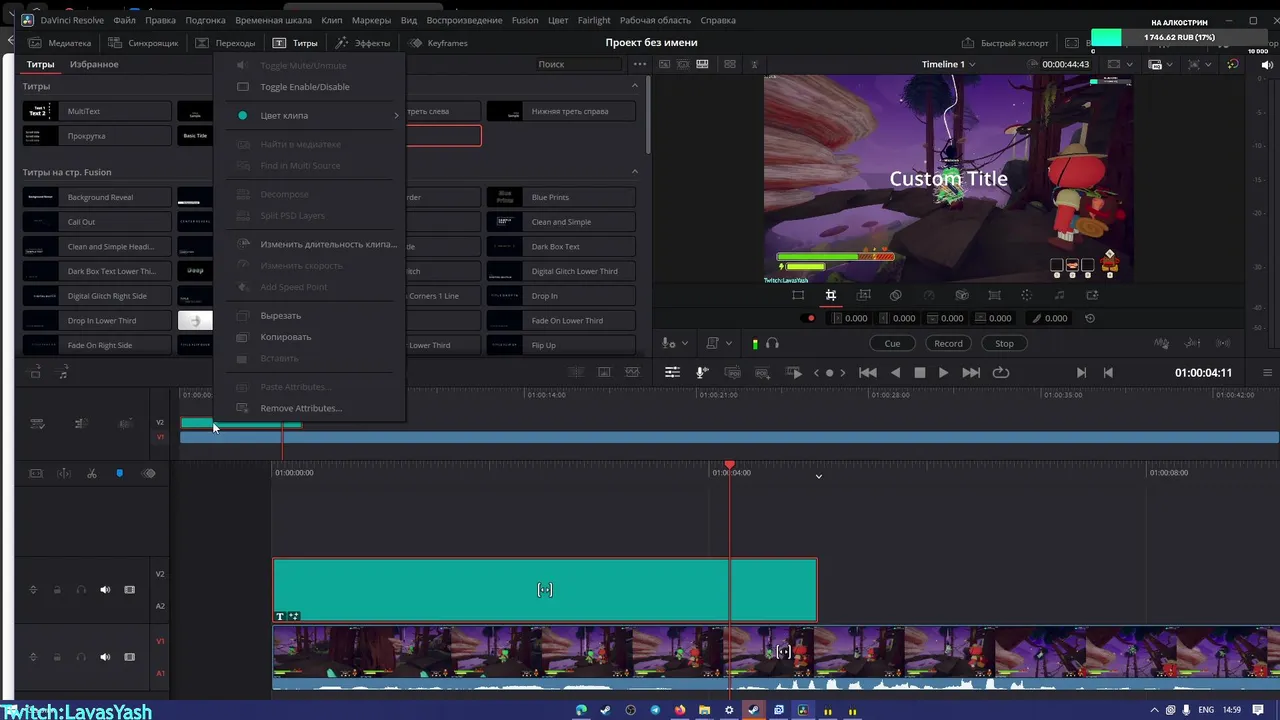Play the timeline forward
This screenshot has width=1280, height=720.
click(943, 372)
